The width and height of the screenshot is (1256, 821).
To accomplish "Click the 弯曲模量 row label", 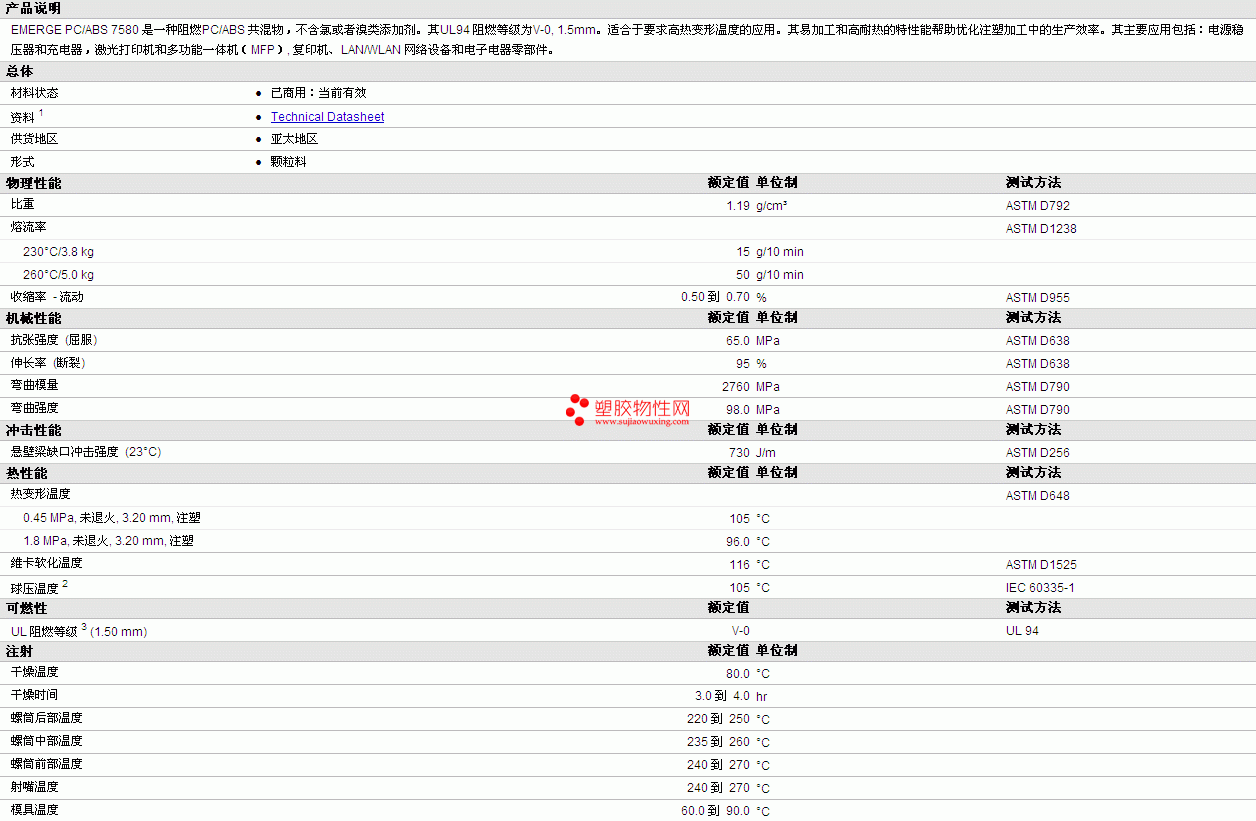I will [35, 385].
